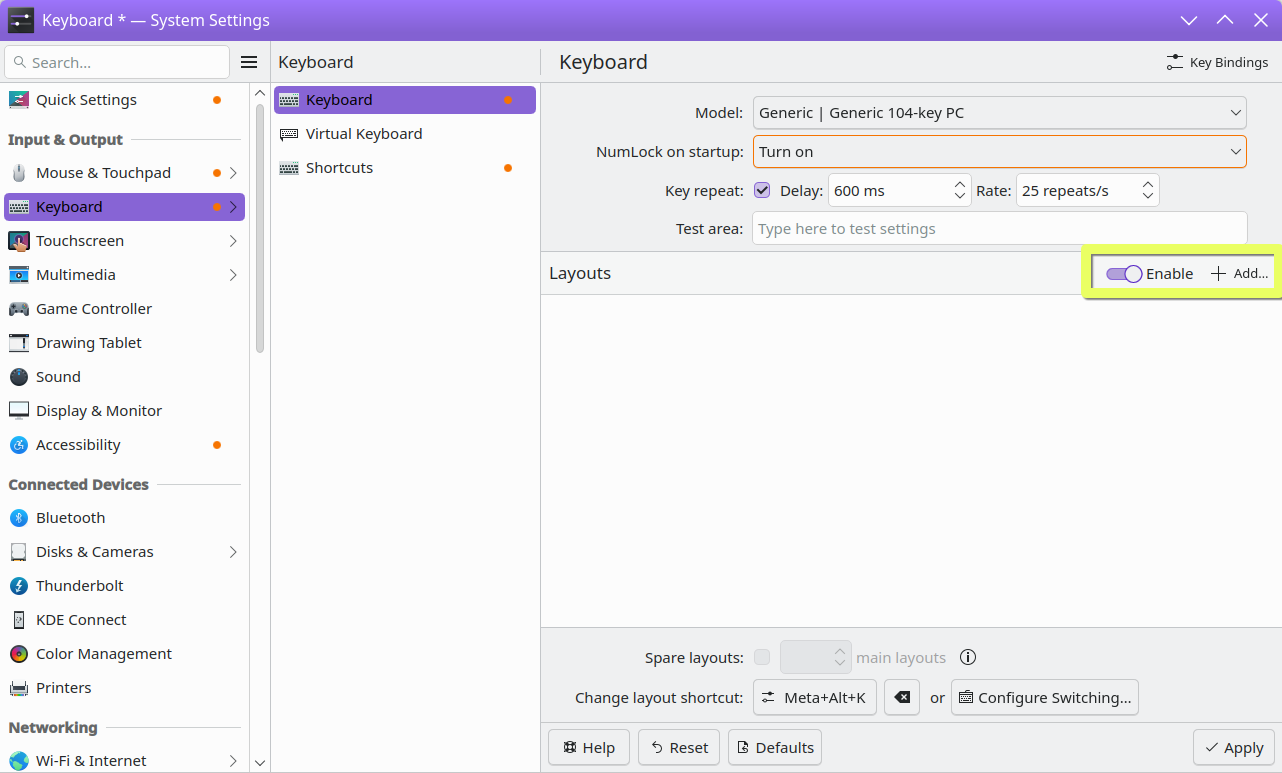
Task: Open the hamburger menu next to search
Action: (x=249, y=62)
